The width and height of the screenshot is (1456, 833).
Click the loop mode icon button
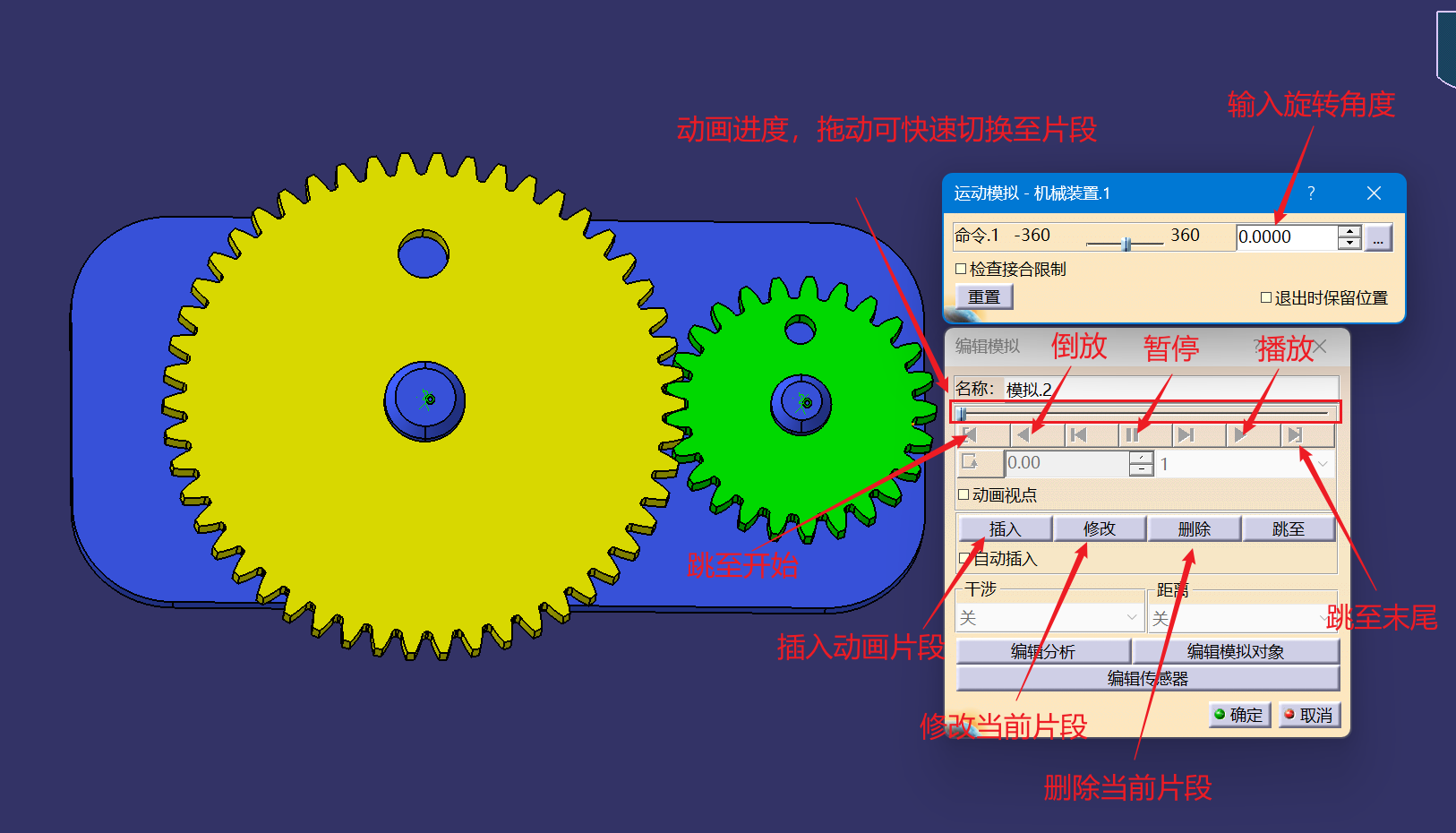coord(971,463)
